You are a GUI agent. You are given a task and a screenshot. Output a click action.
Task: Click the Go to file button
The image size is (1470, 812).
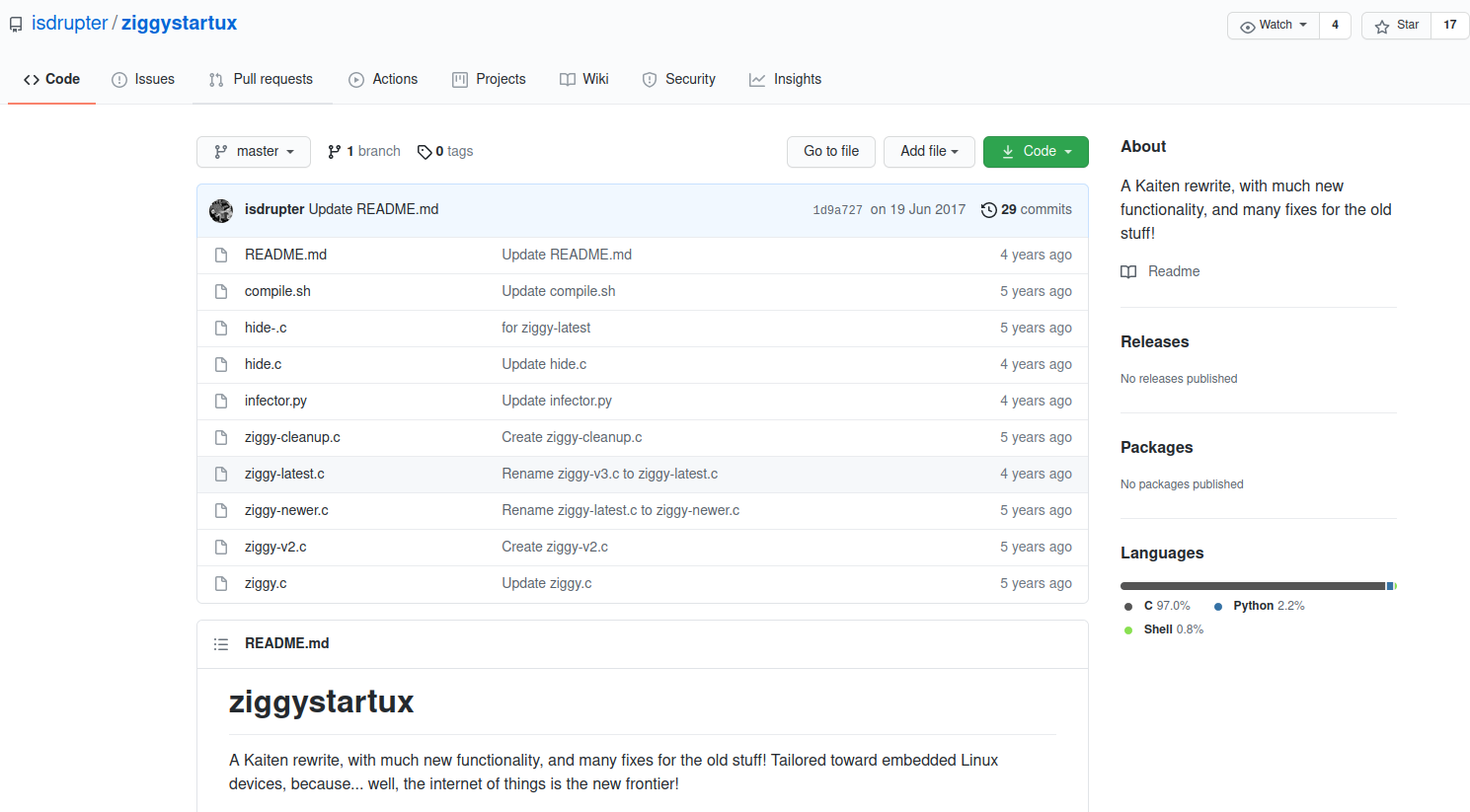(x=831, y=152)
